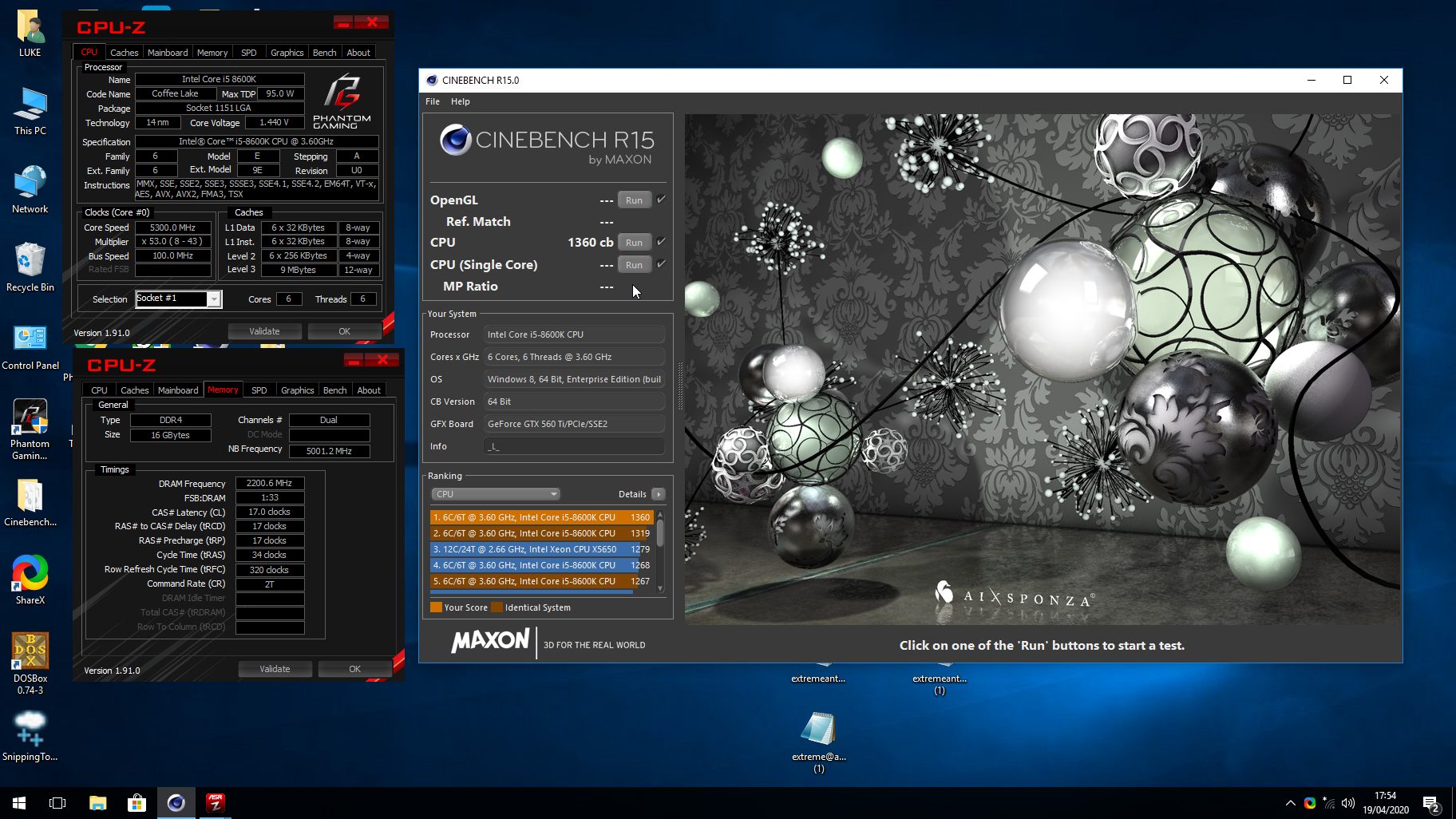Select ranking entry with score 1360
Image resolution: width=1456 pixels, height=819 pixels.
[x=542, y=517]
